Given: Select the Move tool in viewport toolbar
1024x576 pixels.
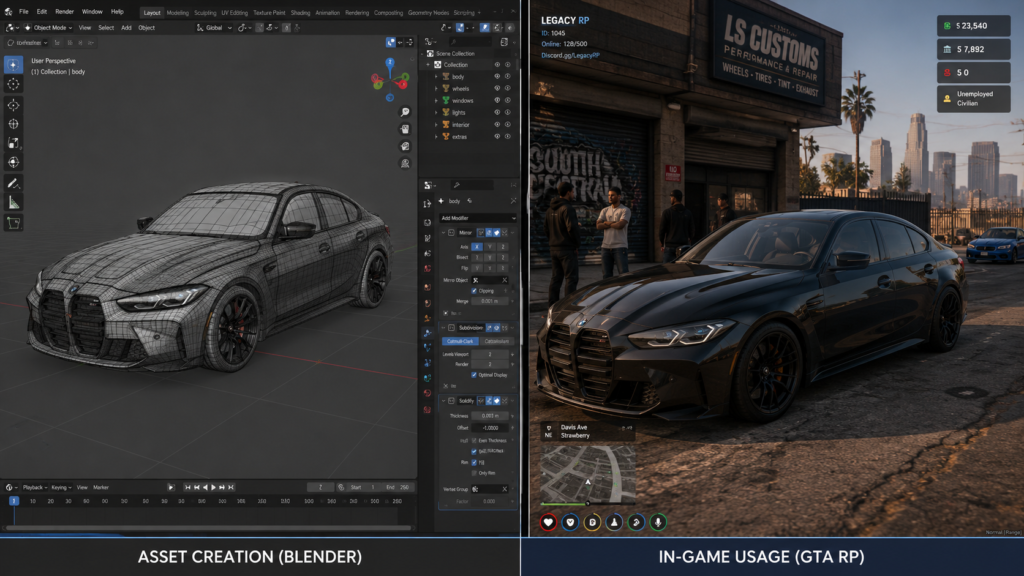Looking at the screenshot, I should pos(13,105).
